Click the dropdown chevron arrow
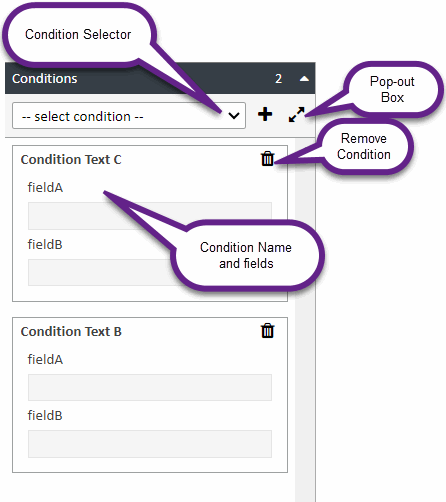The height and width of the screenshot is (502, 446). 234,116
